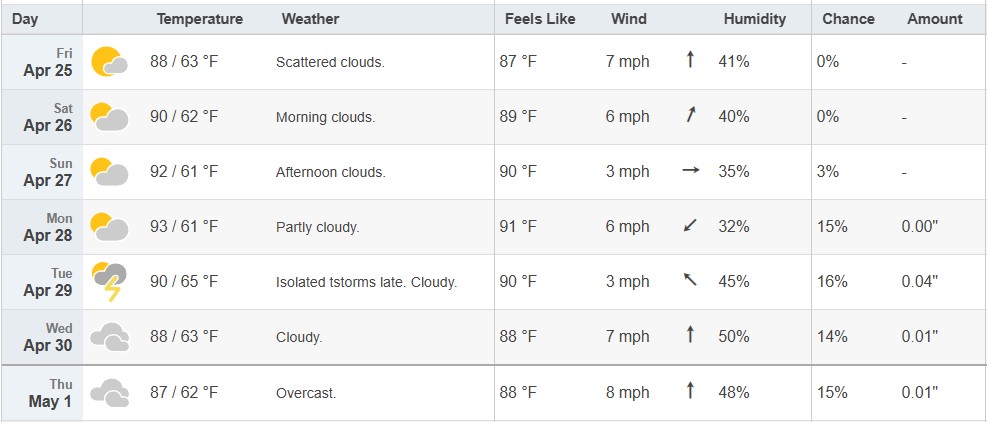The height and width of the screenshot is (422, 987).
Task: Click the Apr 26 morning clouds icon
Action: point(110,117)
